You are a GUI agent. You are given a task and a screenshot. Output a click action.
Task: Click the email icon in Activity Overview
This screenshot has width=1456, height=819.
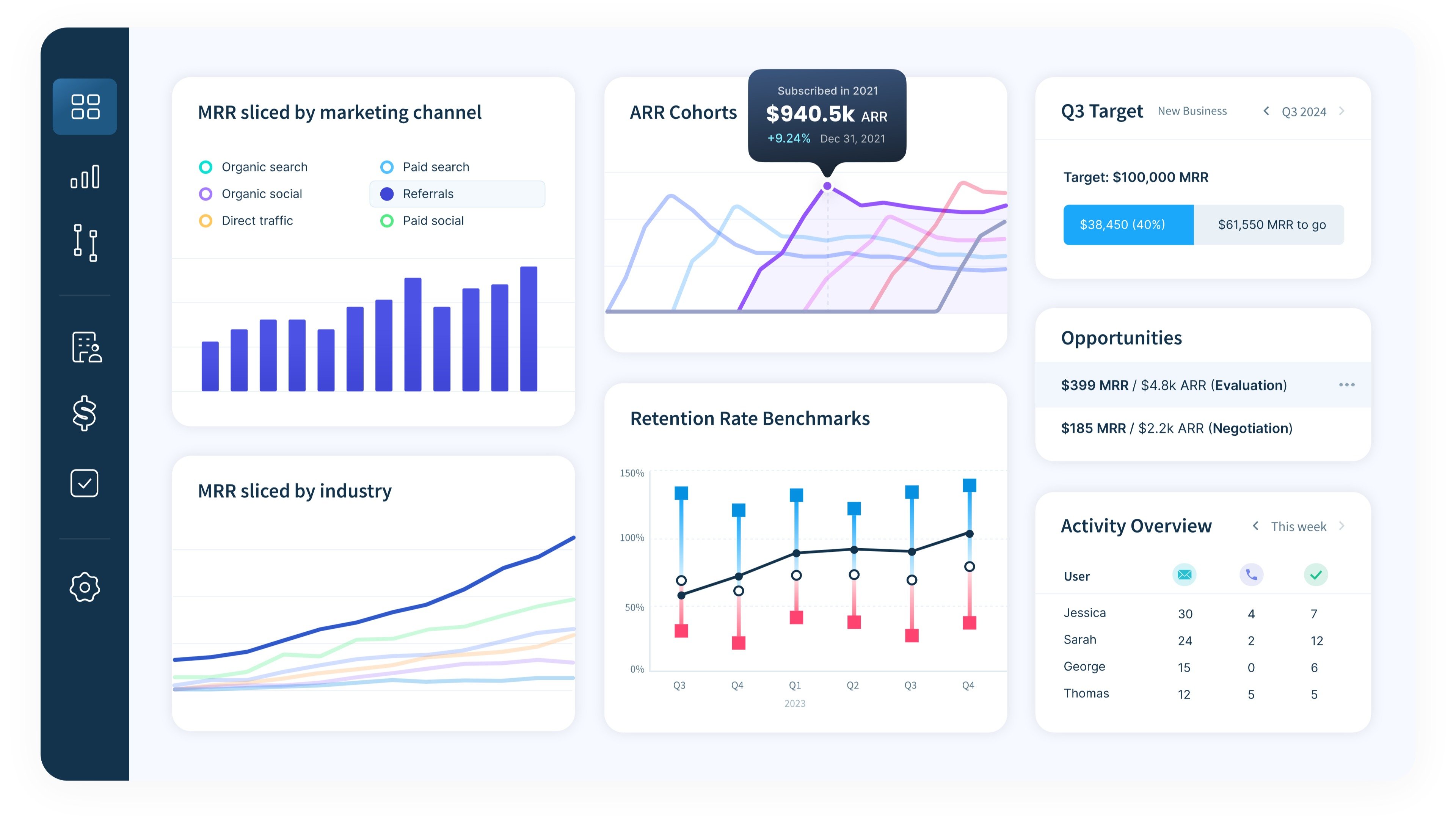coord(1184,574)
